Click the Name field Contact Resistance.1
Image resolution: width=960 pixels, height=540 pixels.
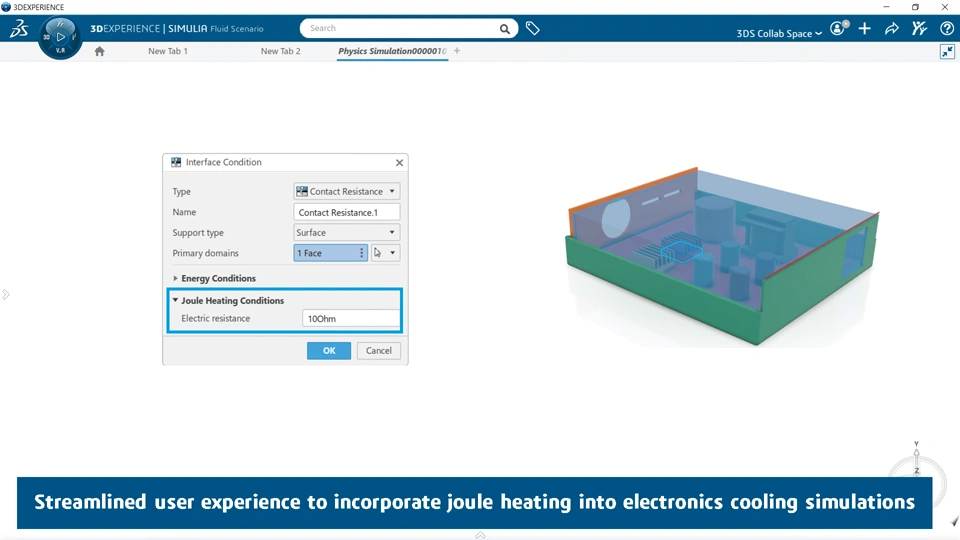click(347, 212)
